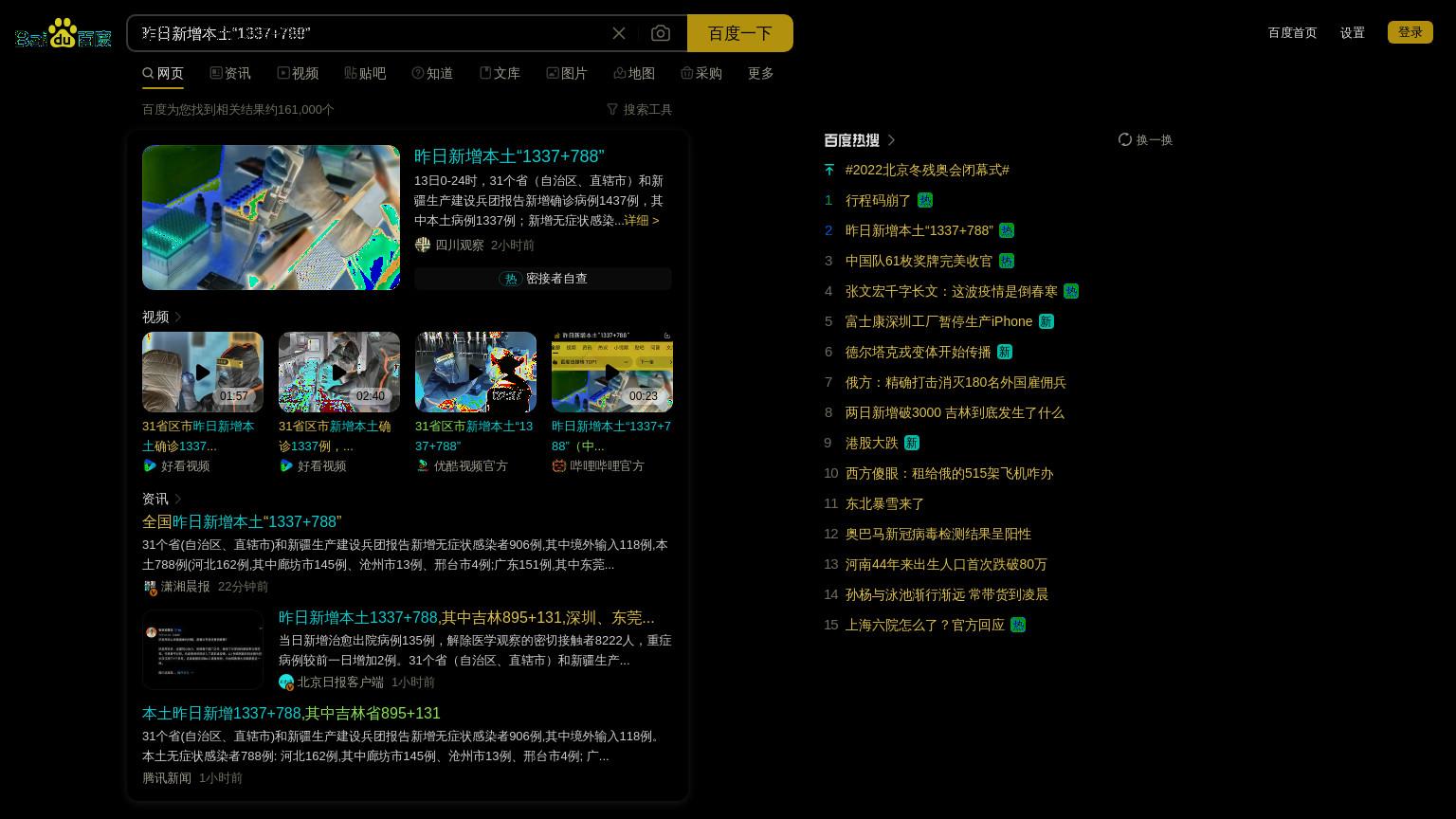Switch to the 文库 tab
This screenshot has width=1456, height=819.
[x=500, y=73]
